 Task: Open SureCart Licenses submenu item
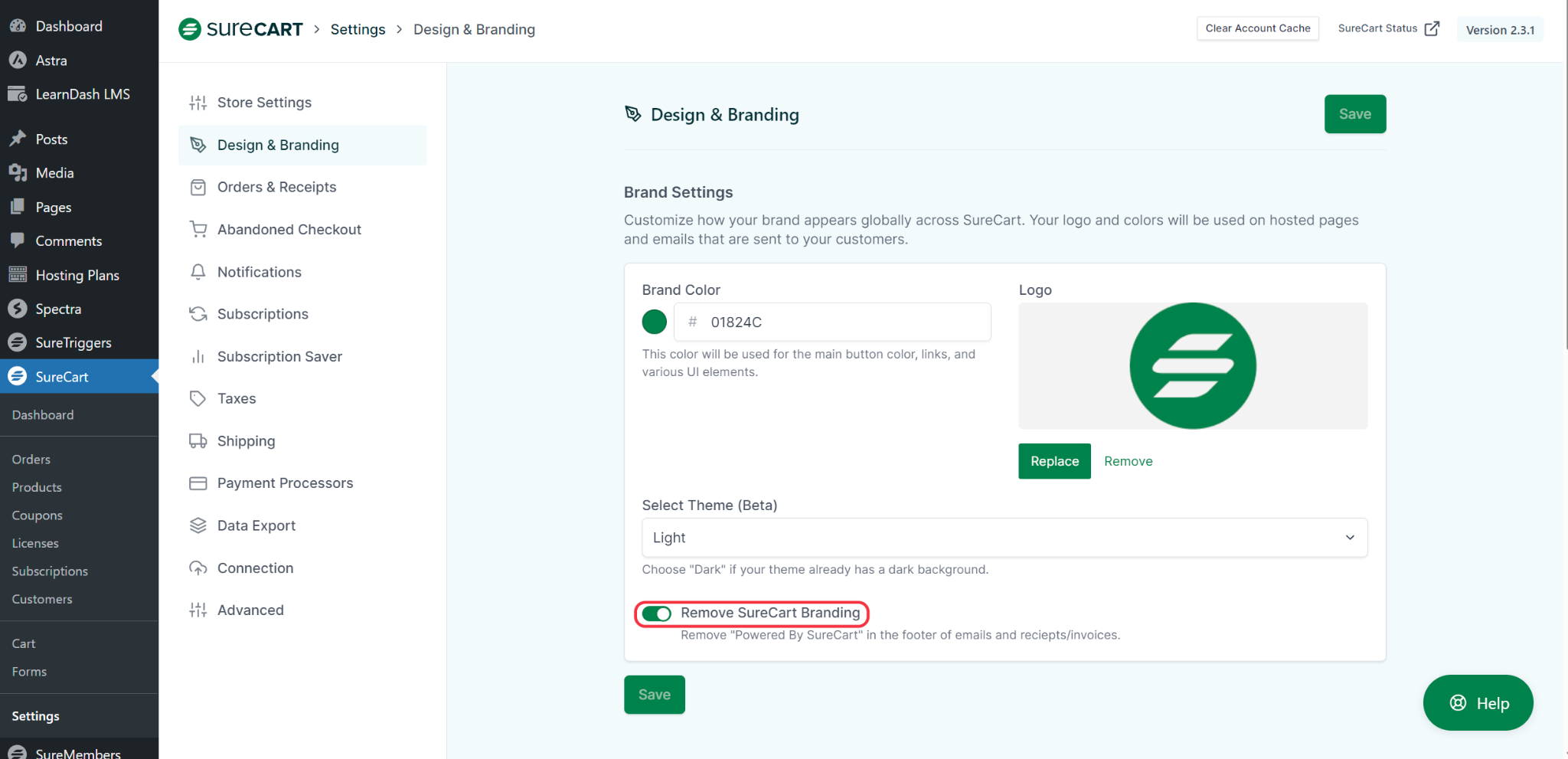35,543
